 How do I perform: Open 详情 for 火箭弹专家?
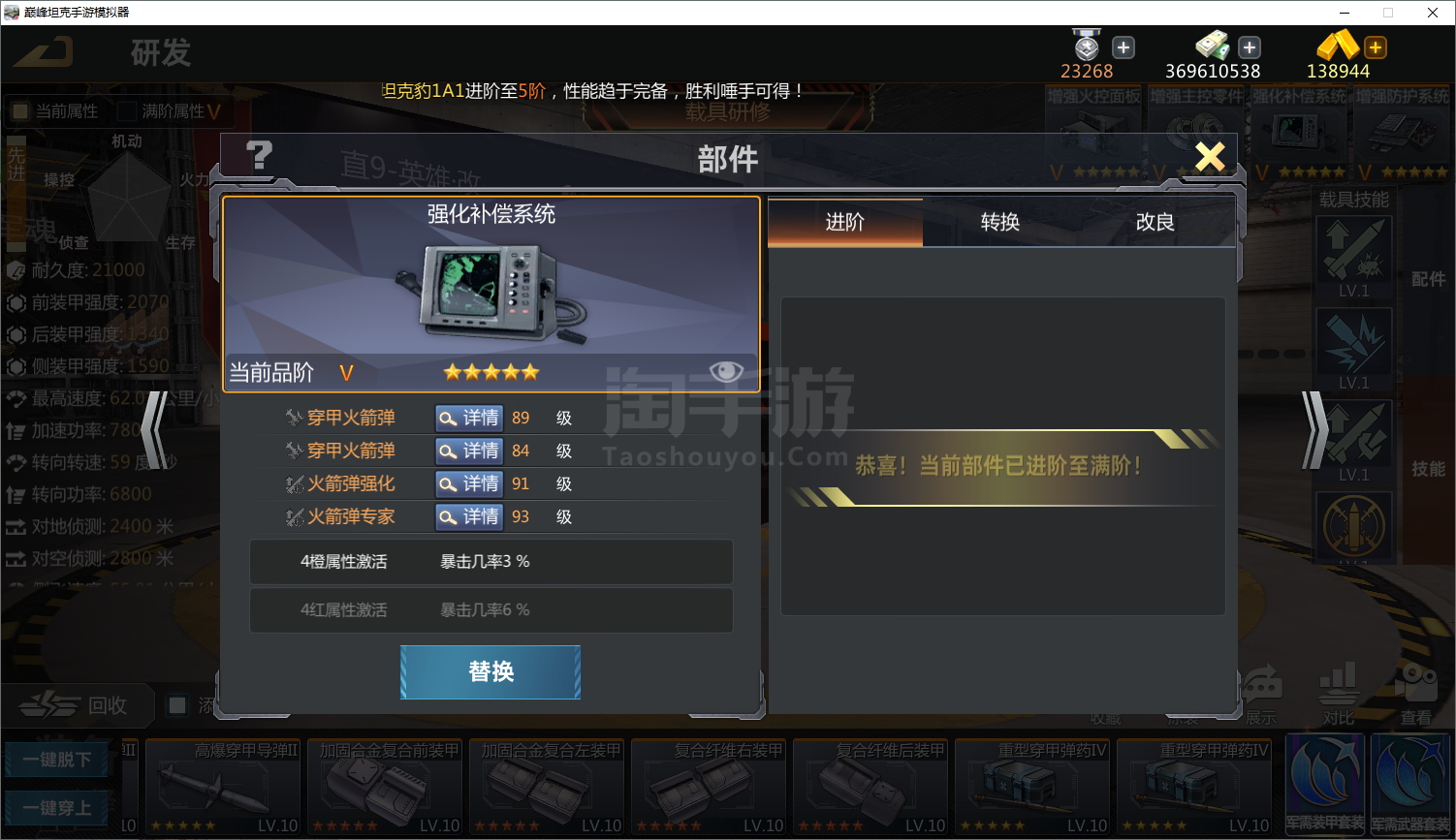click(469, 516)
